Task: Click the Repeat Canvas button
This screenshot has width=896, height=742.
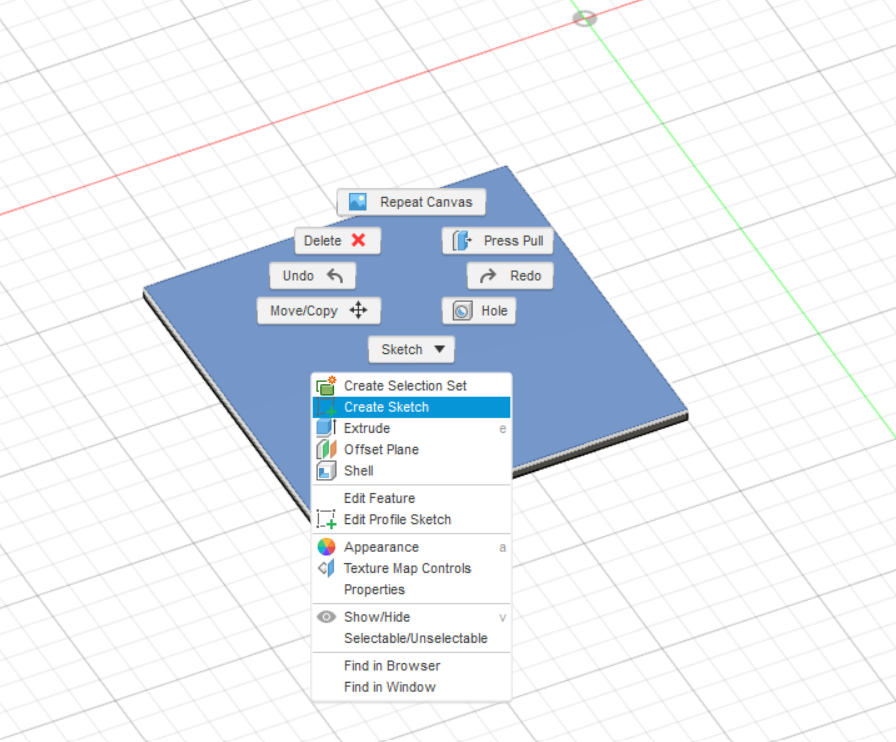Action: tap(411, 202)
